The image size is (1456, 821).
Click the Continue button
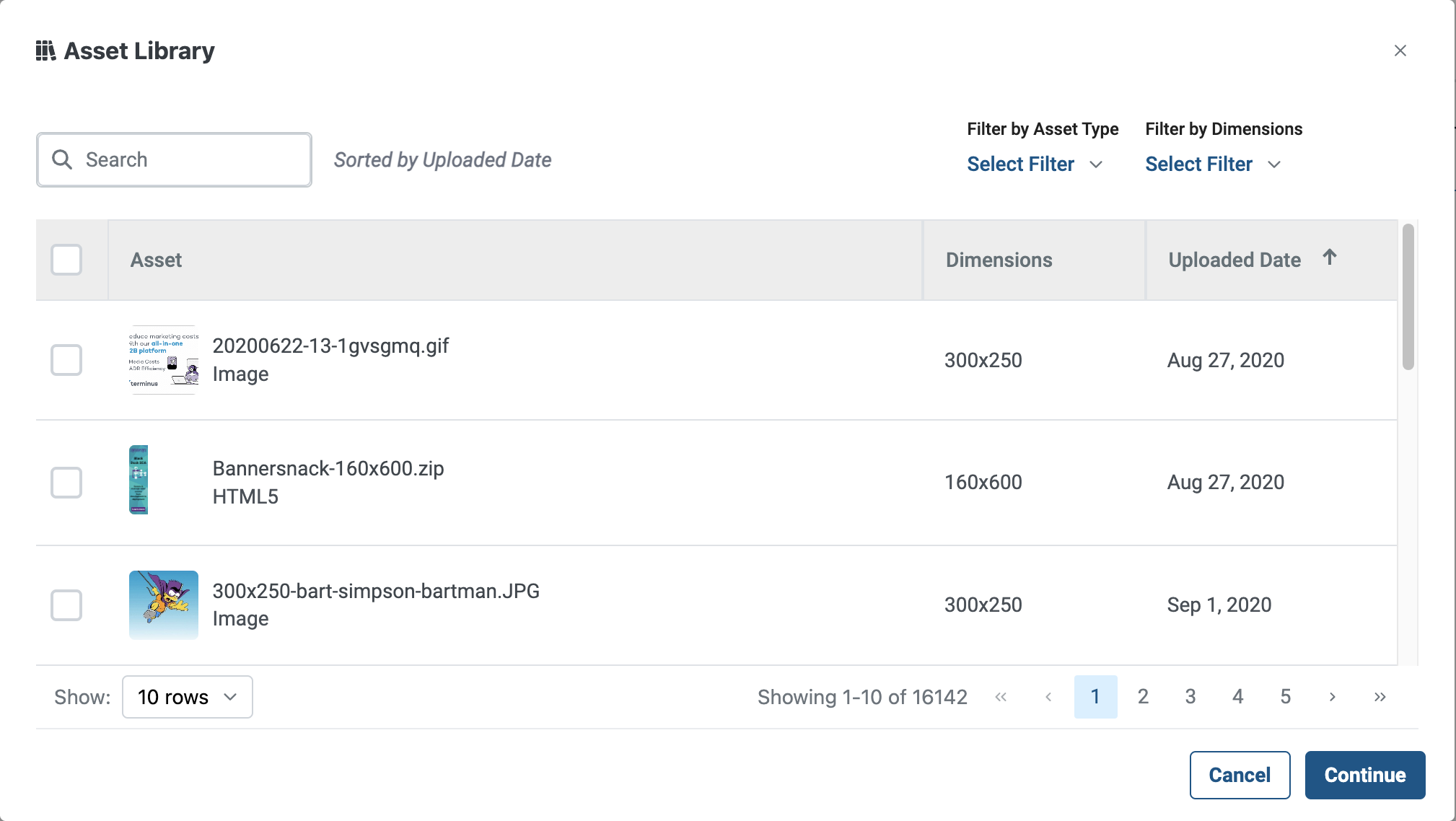pyautogui.click(x=1365, y=775)
